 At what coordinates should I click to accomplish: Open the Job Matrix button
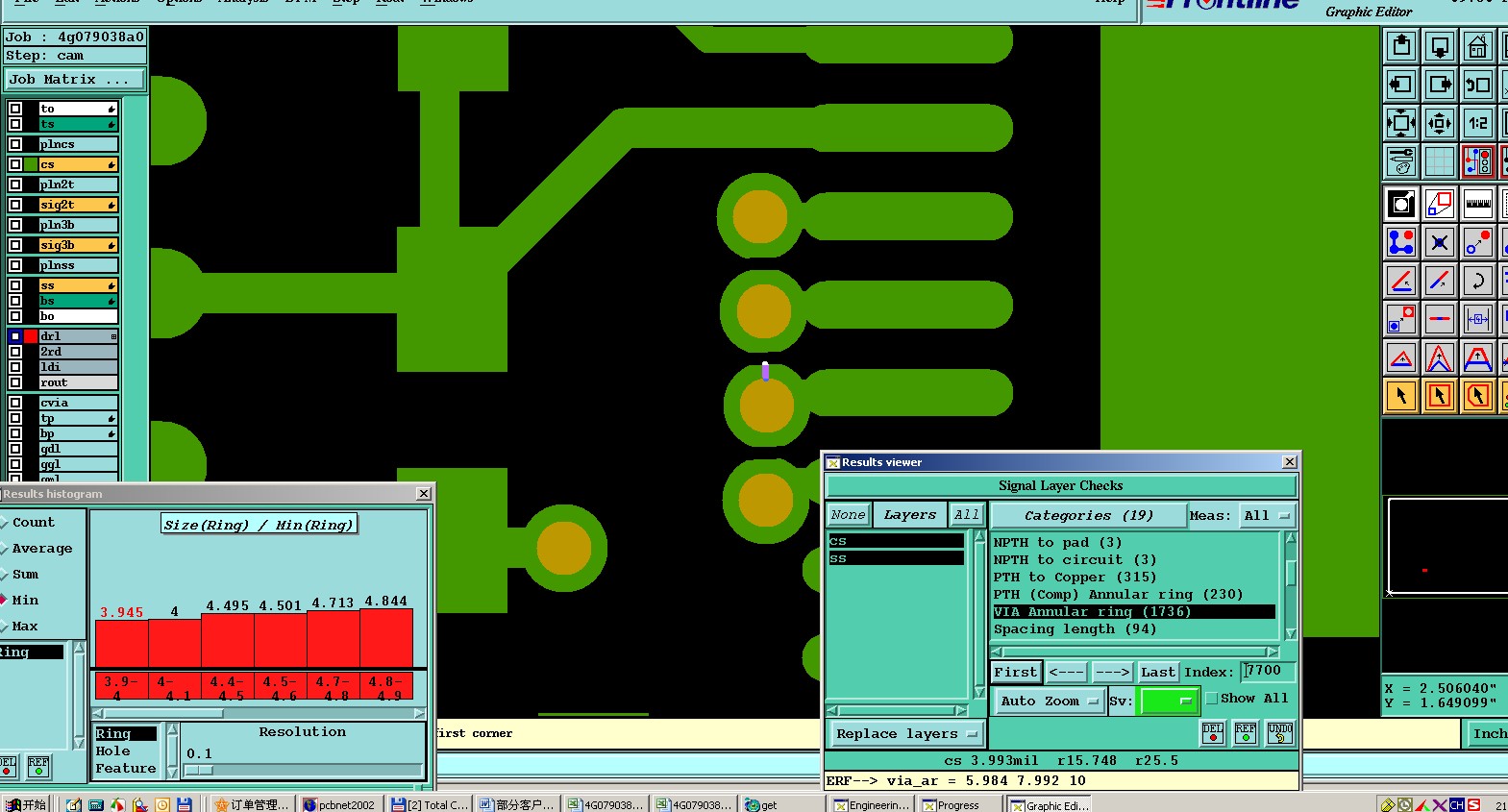74,80
